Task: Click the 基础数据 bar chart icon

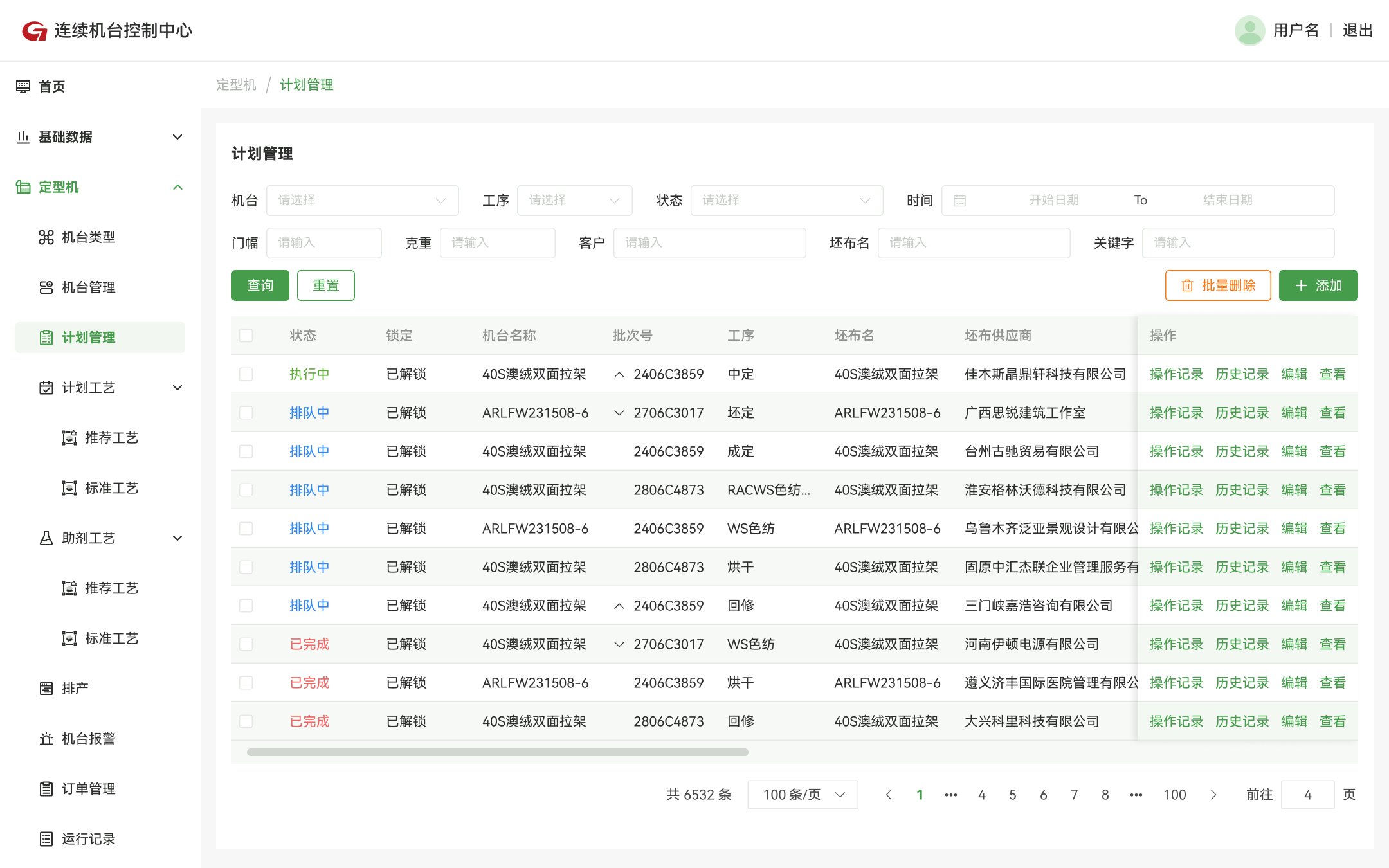Action: (23, 136)
